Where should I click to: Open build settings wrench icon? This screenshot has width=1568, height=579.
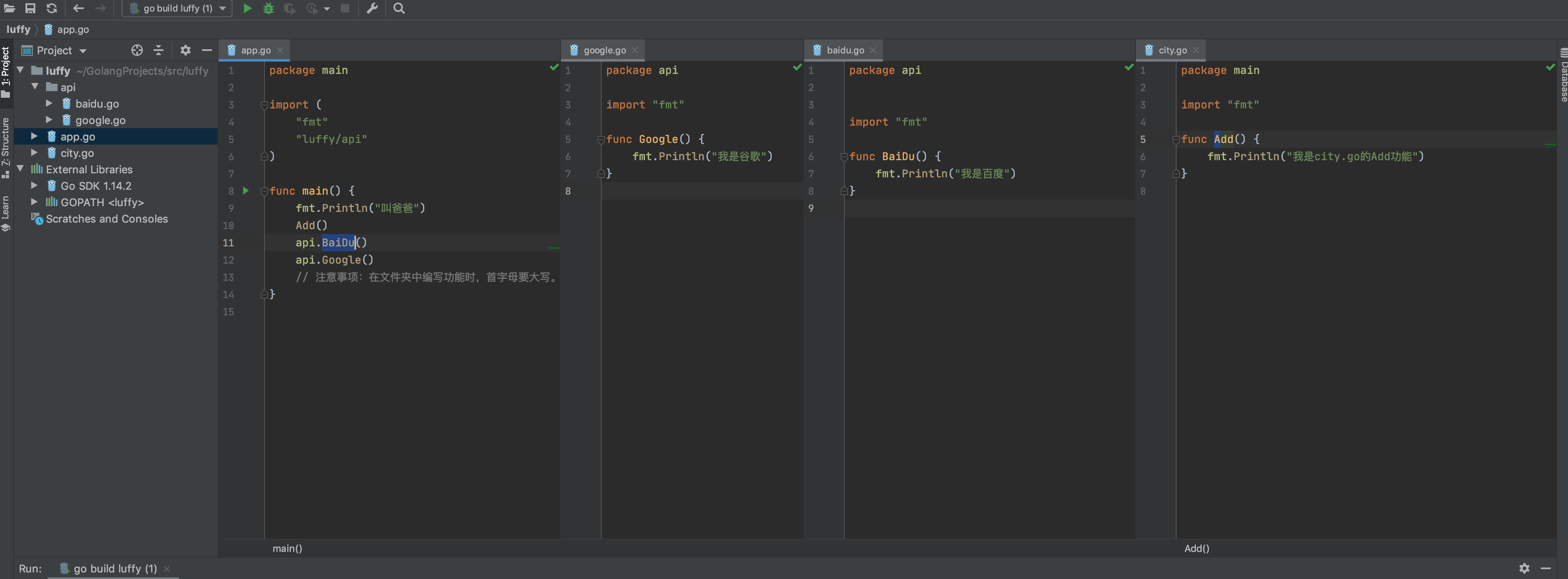tap(372, 9)
